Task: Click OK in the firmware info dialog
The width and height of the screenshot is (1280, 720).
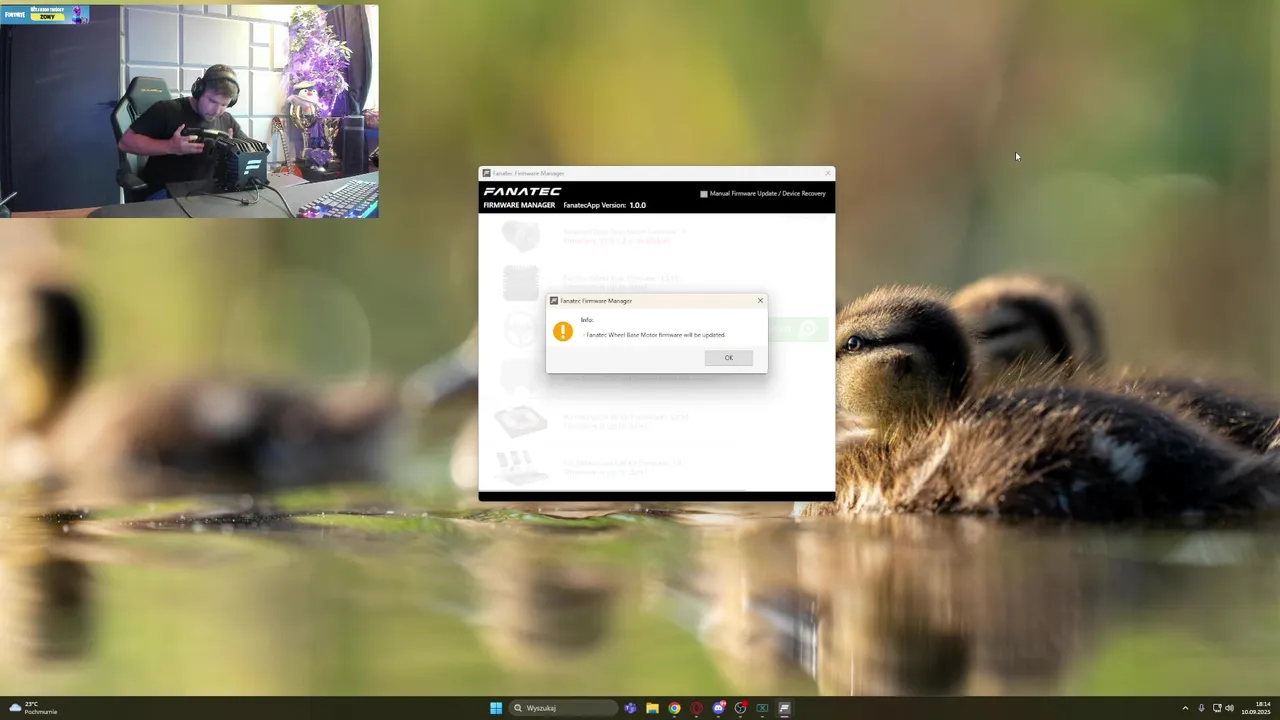Action: coord(728,358)
